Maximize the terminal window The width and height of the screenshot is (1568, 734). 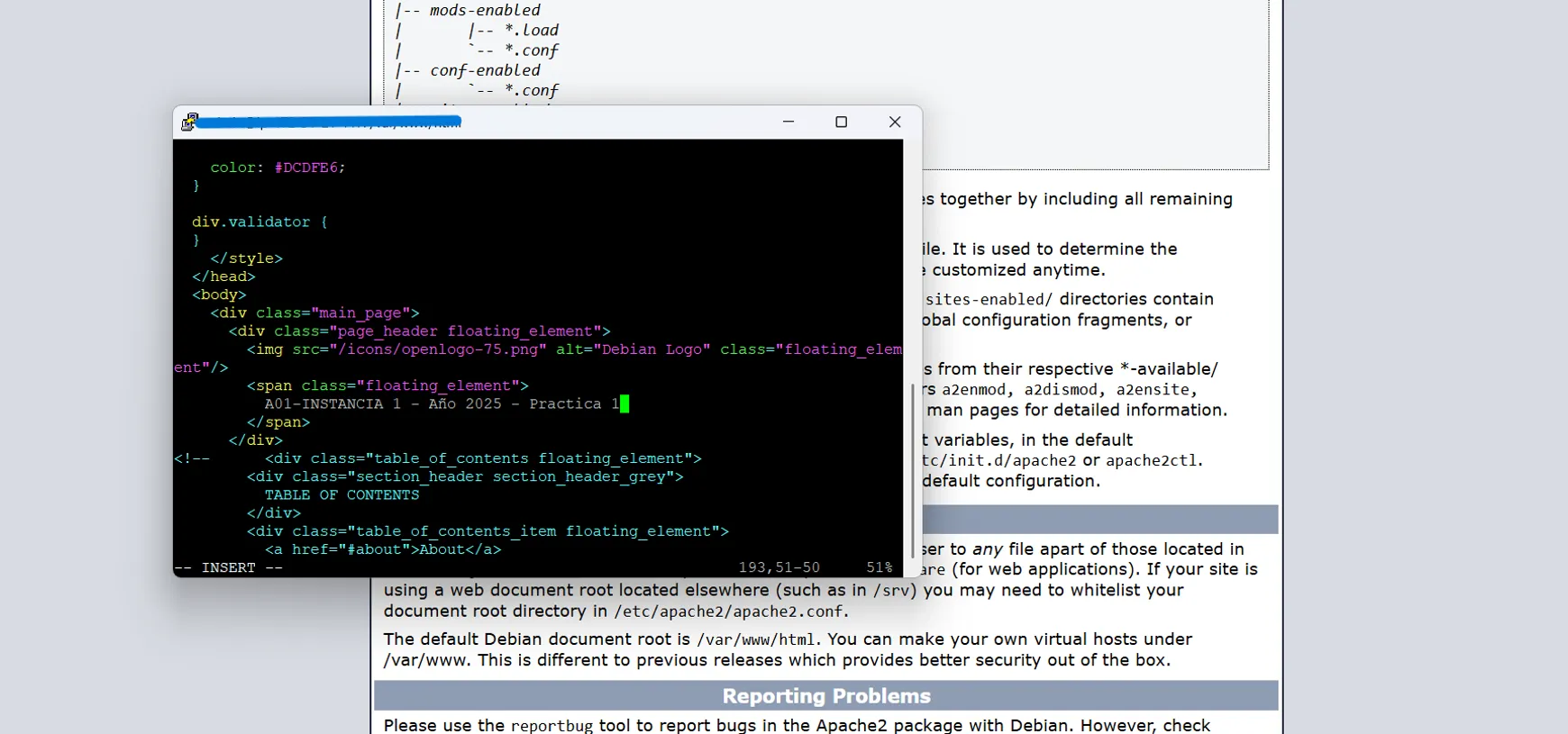pyautogui.click(x=841, y=122)
